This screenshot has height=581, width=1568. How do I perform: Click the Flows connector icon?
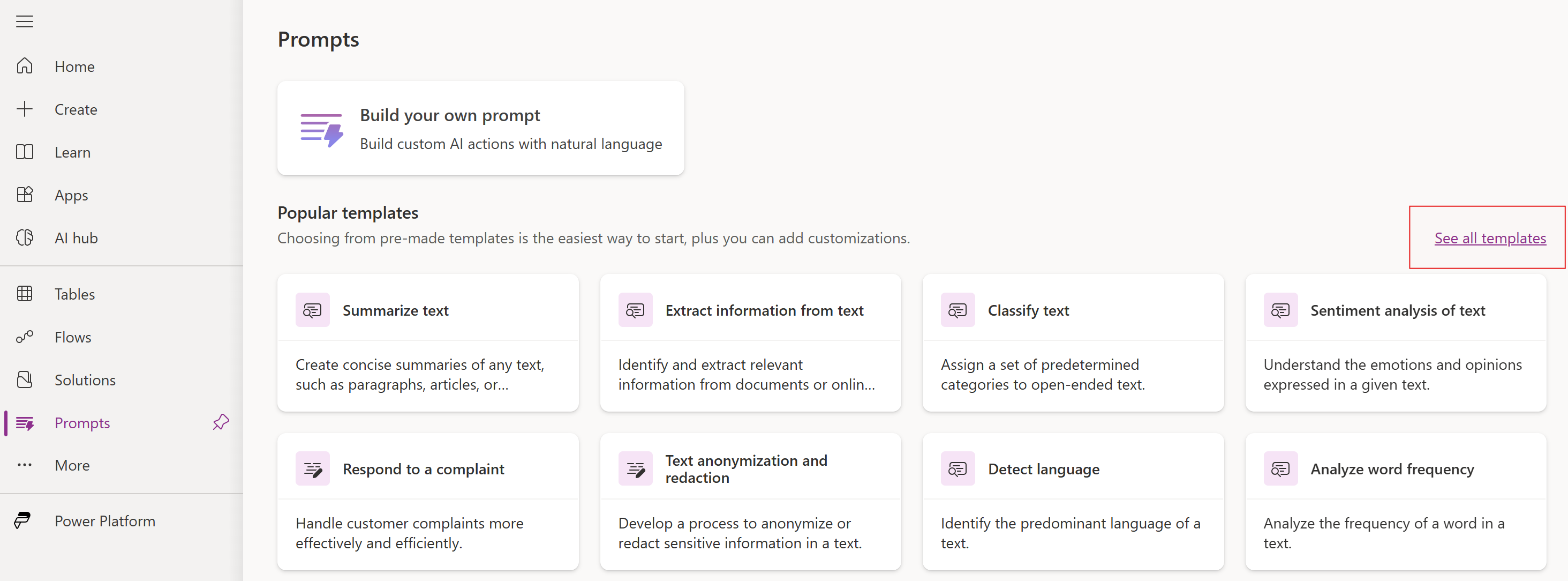pyautogui.click(x=24, y=337)
